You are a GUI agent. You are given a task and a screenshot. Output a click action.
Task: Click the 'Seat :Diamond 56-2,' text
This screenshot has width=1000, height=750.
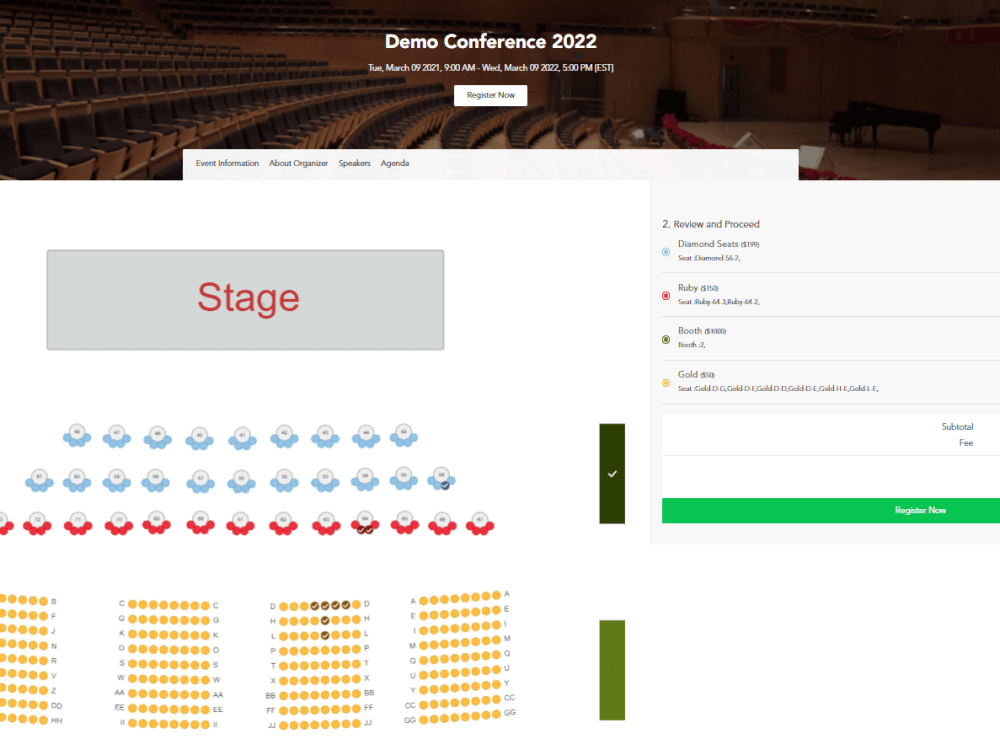[709, 258]
